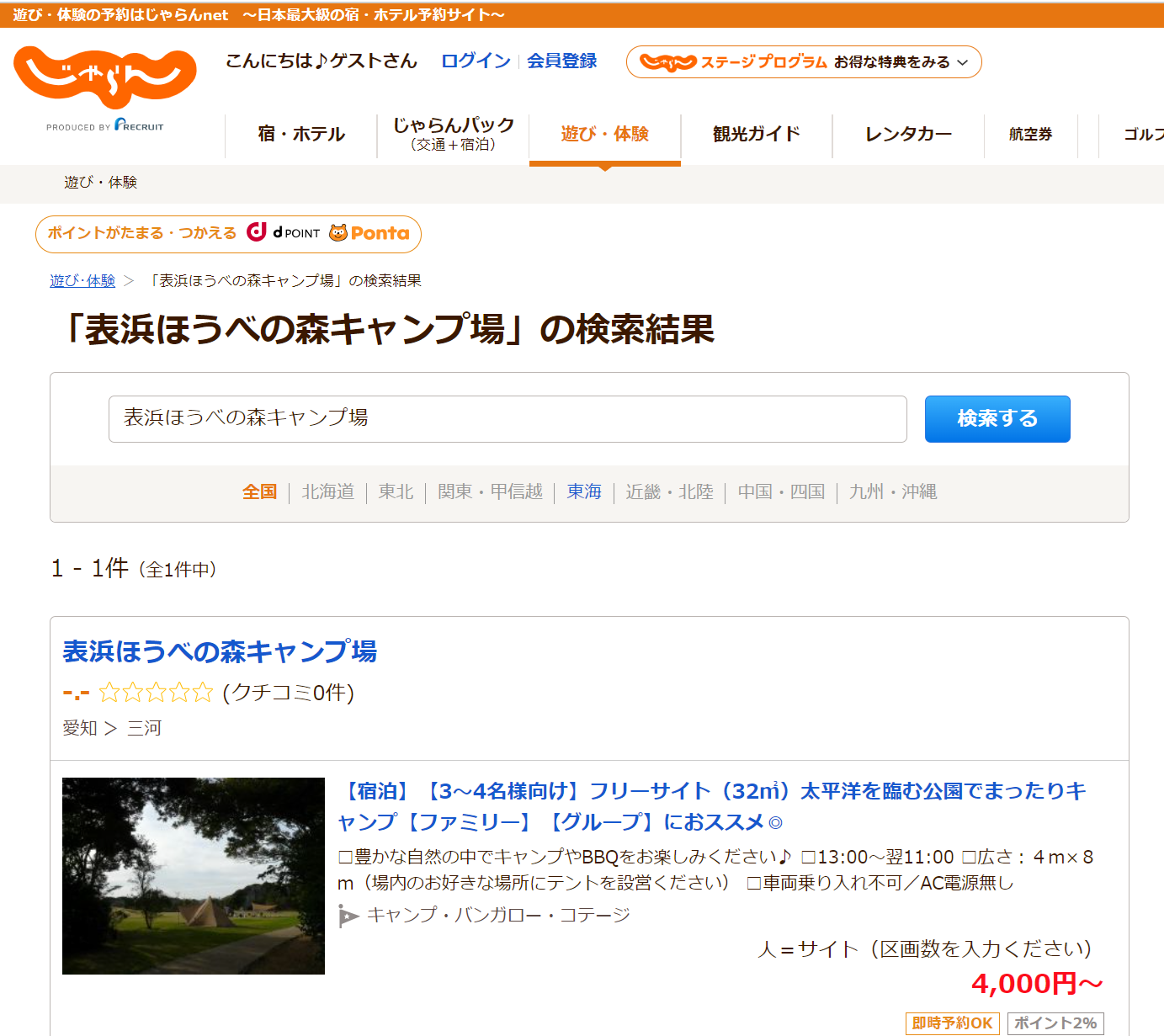
Task: Click the 北海道 region filter
Action: coord(328,491)
